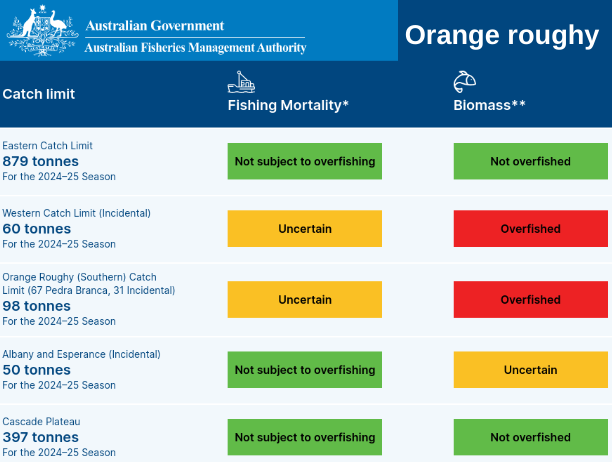Screen dimensions: 612x462
Task: Click Western Catch Limit (Incidental) label
Action: [76, 213]
